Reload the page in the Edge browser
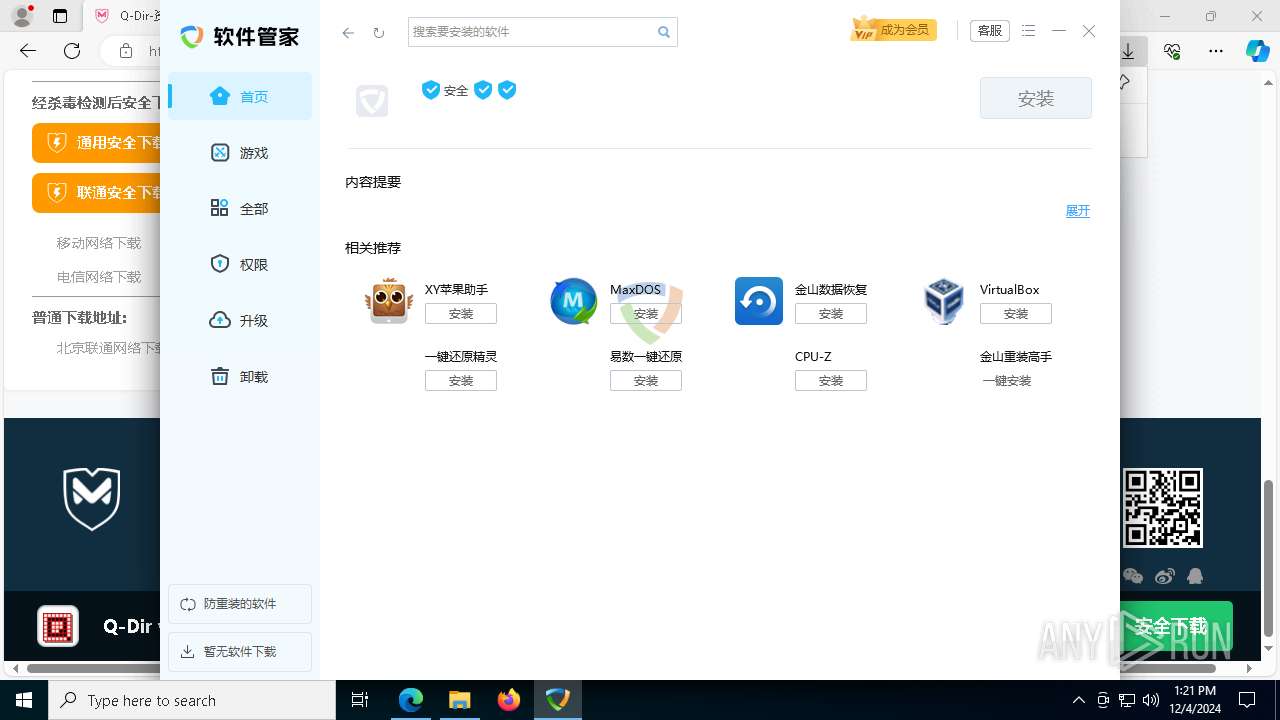Screen dimensions: 1280x720 (x=72, y=51)
